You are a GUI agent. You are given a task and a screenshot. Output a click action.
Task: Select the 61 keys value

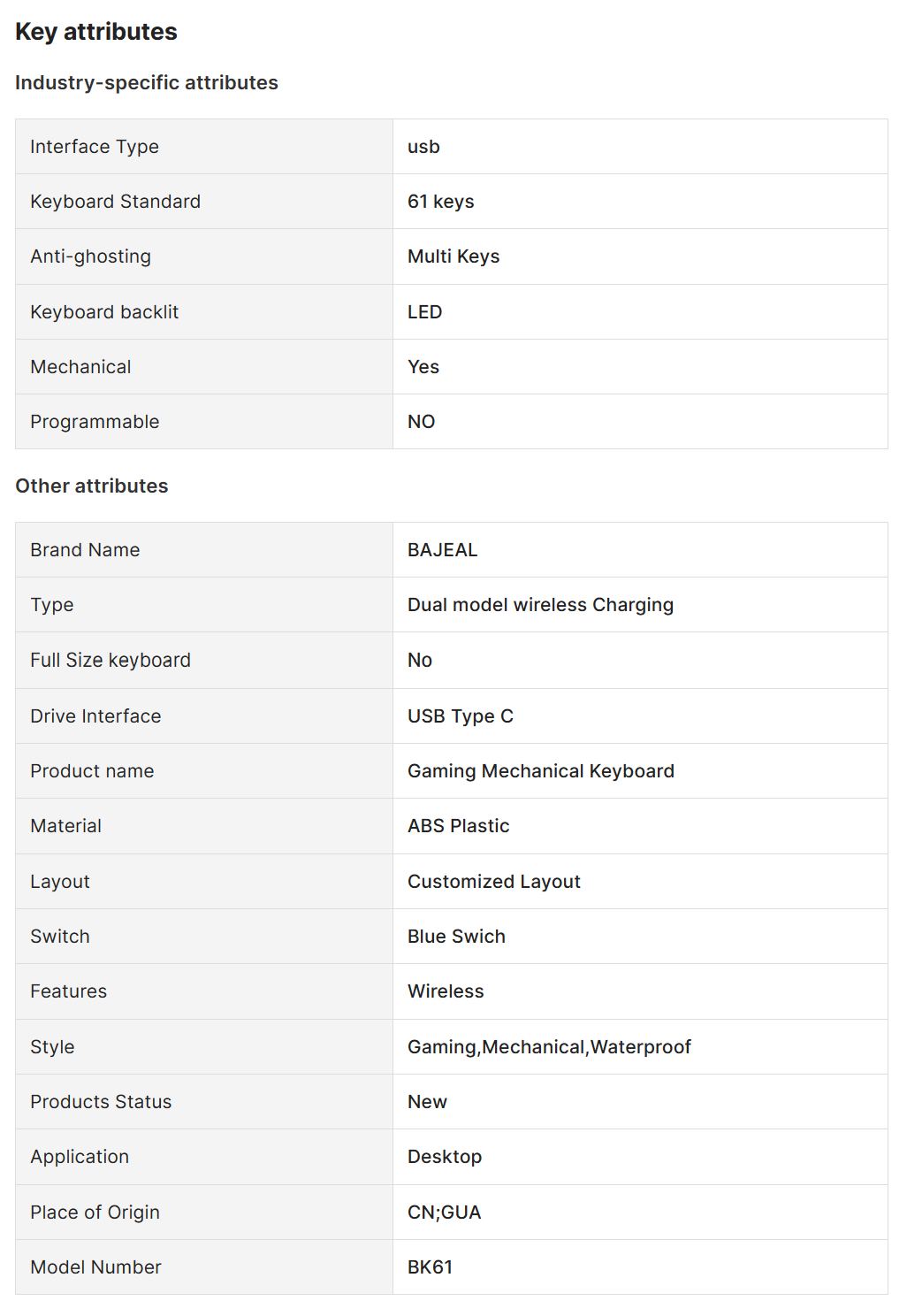[x=440, y=202]
